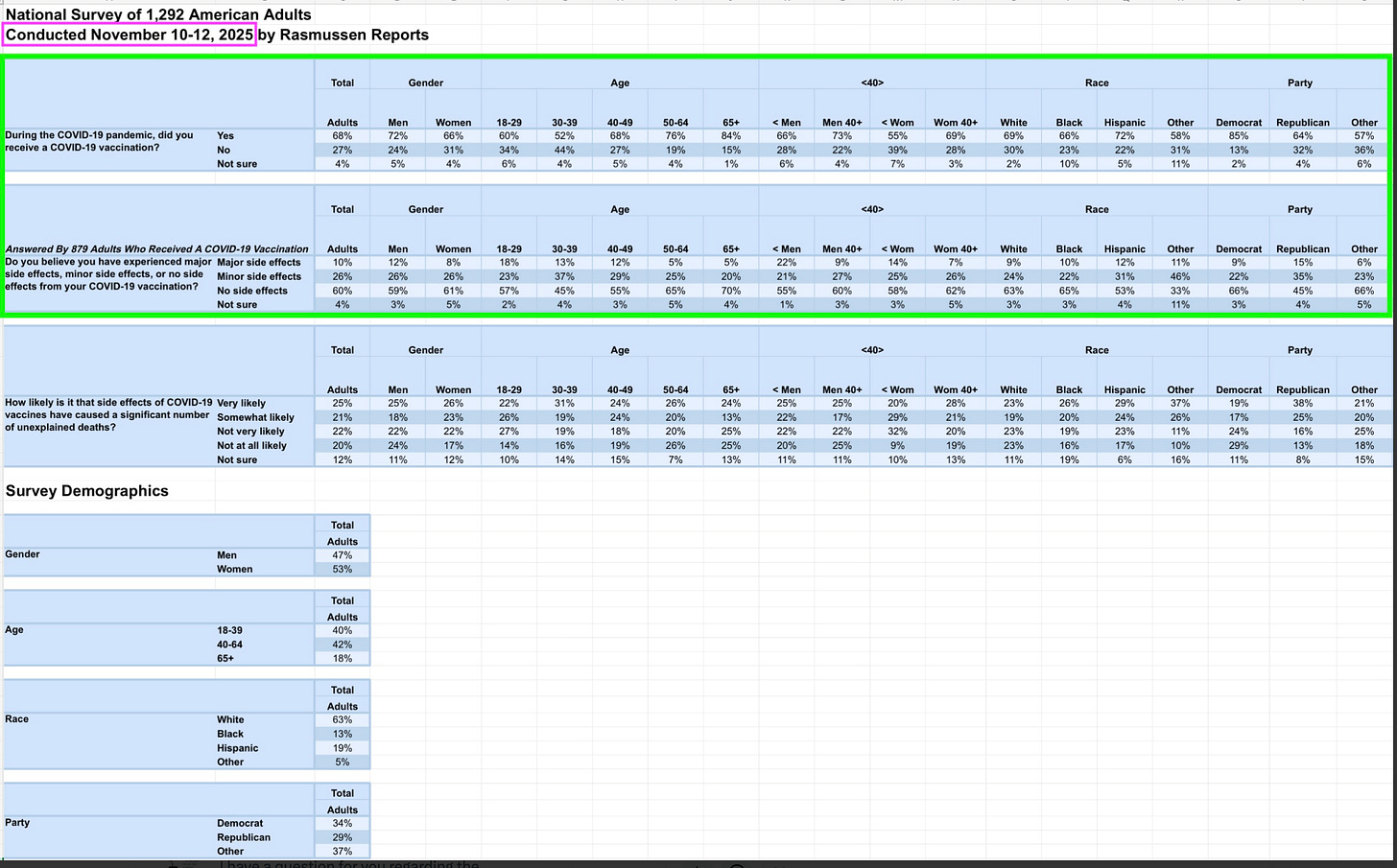Screen dimensions: 1397x868
Task: Select the 29% Democrat cell in Not at all likely row
Action: click(1239, 446)
